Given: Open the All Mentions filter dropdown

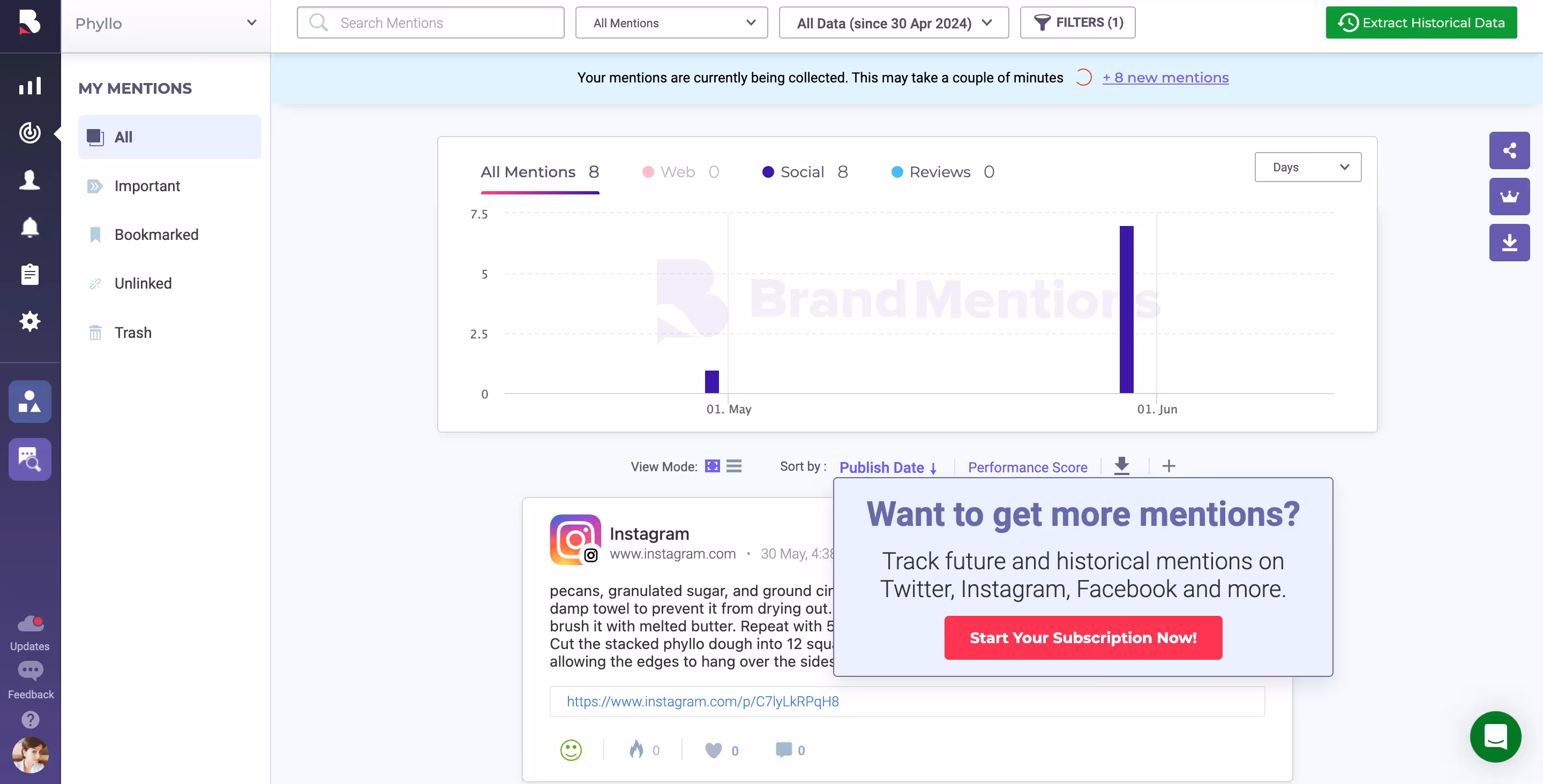Looking at the screenshot, I should [671, 22].
